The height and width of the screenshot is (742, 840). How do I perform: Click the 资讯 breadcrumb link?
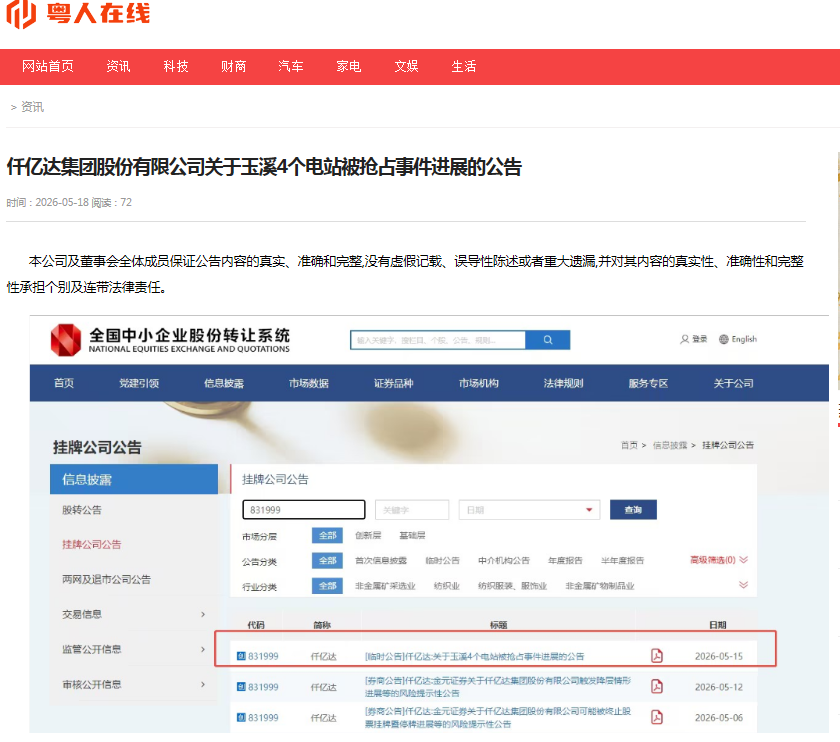32,107
